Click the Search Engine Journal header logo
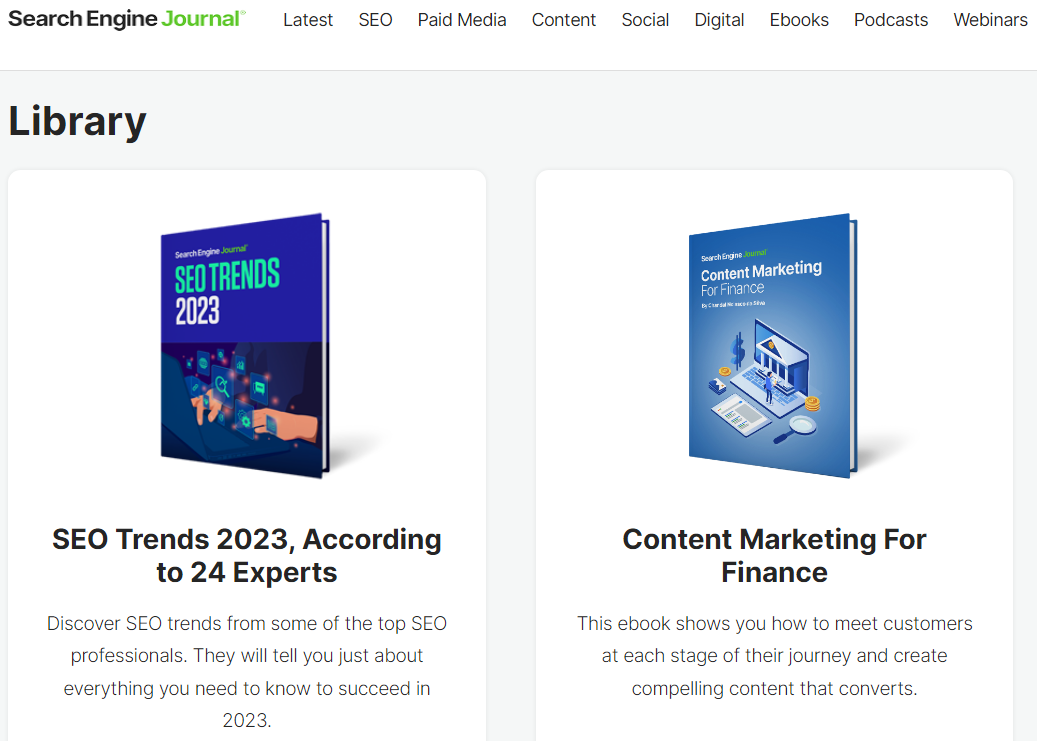1037x741 pixels. coord(126,19)
